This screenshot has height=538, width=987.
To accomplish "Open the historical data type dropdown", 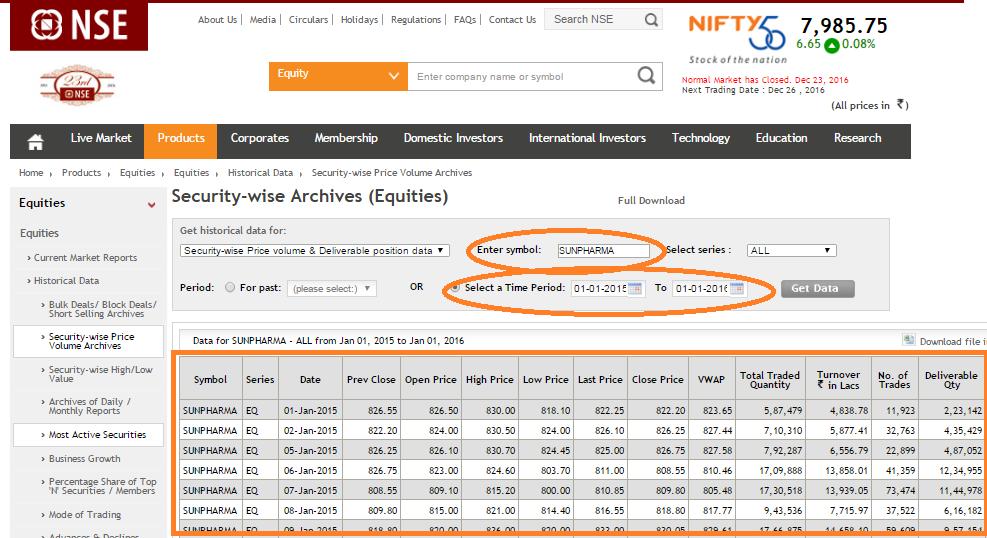I will click(315, 250).
